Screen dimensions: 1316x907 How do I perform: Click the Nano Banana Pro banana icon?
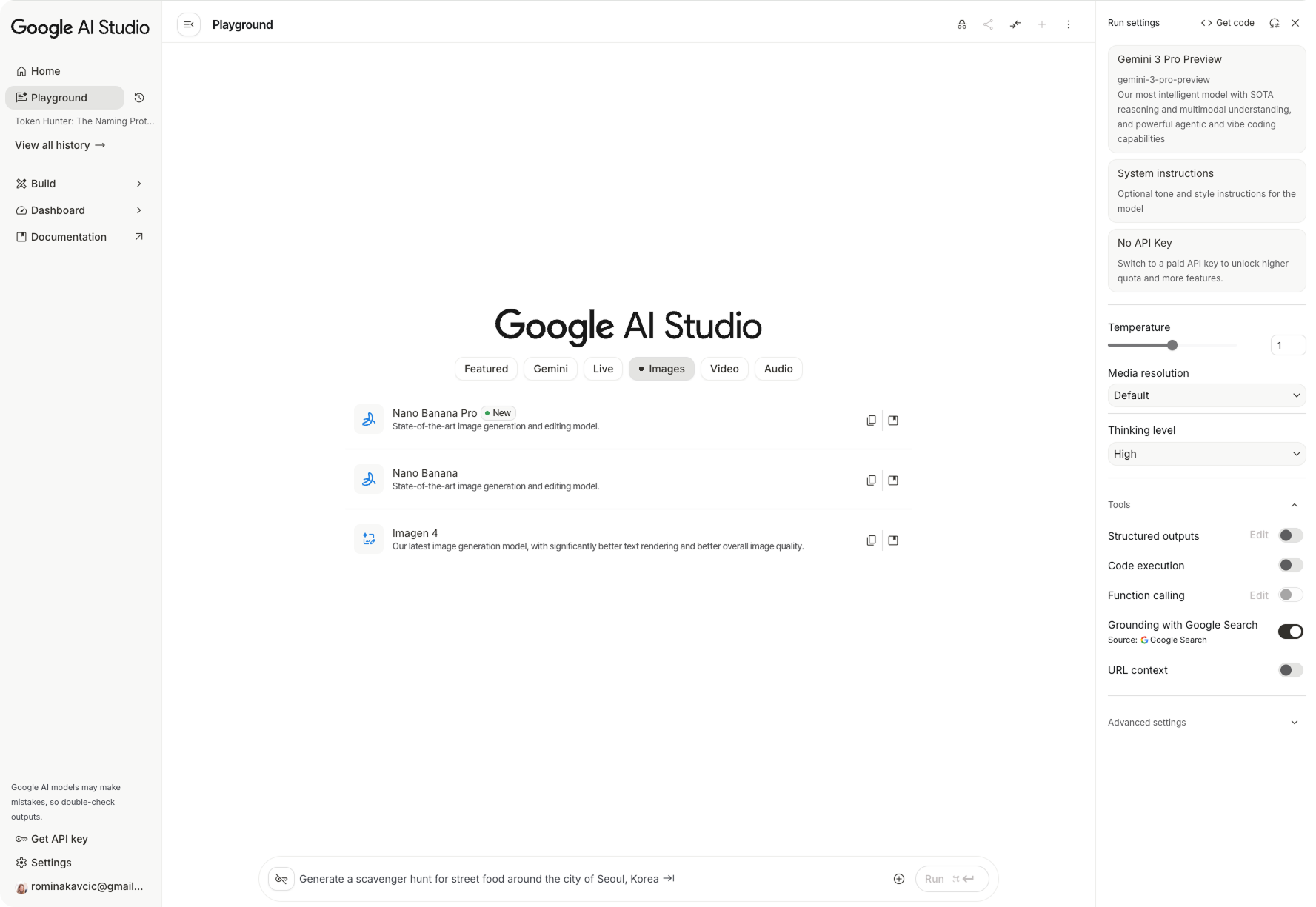pos(369,419)
